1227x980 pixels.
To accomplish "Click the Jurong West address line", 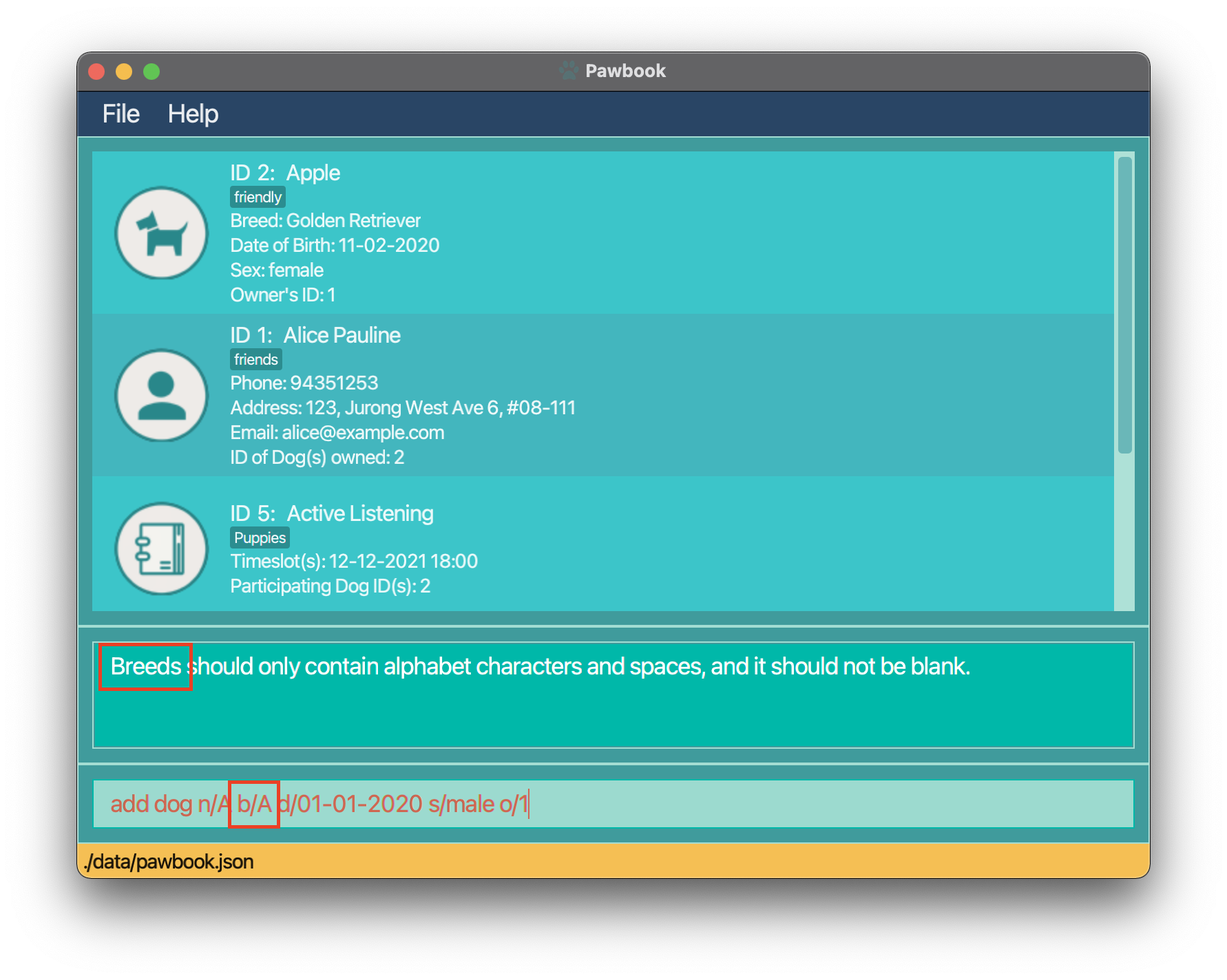I will coord(403,407).
